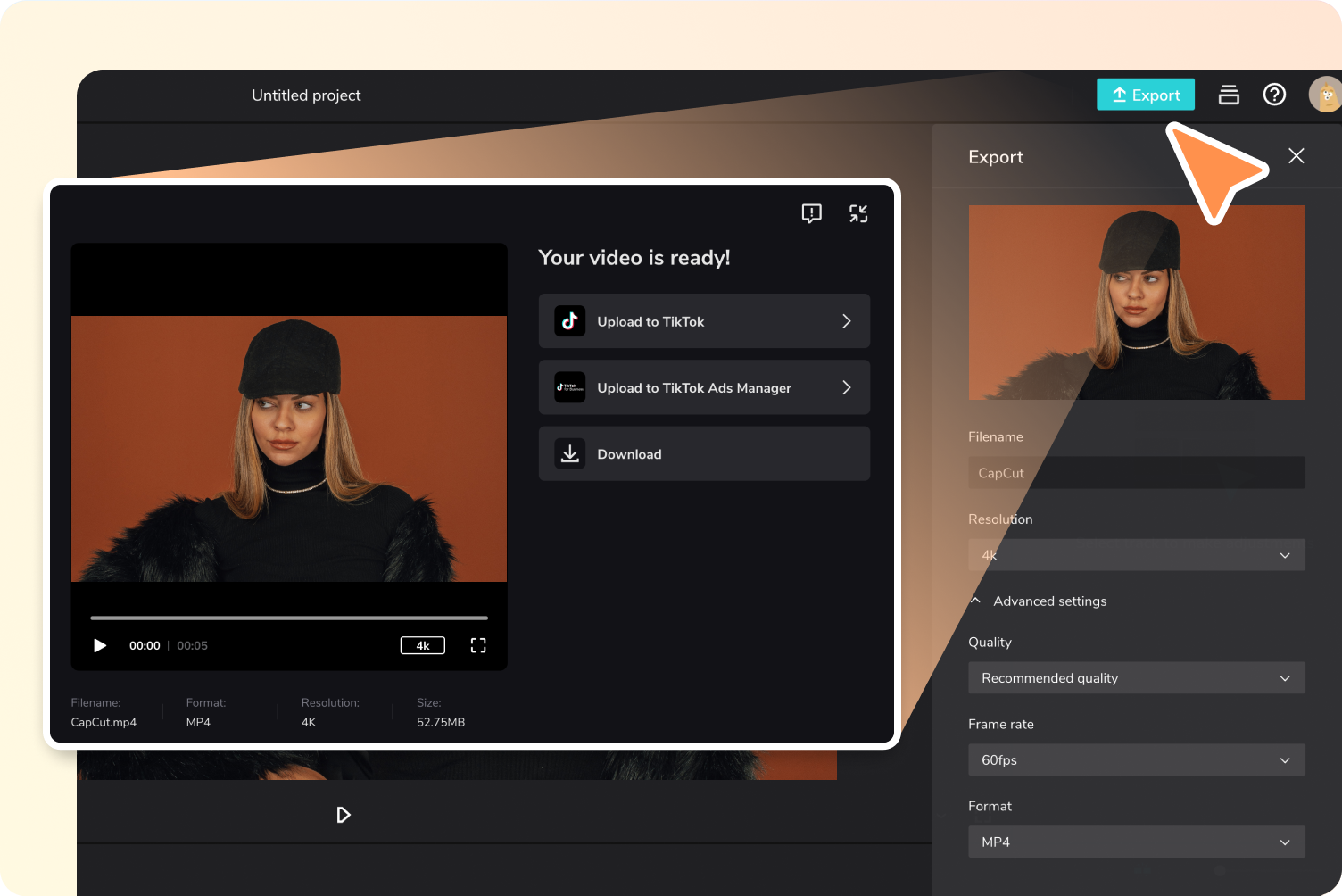Open the Resolution dropdown
The image size is (1342, 896).
click(x=1137, y=554)
